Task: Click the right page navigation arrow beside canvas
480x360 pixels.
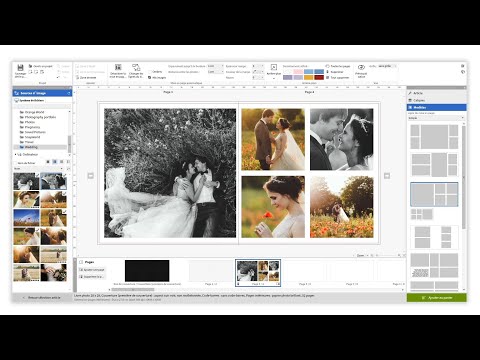Action: [x=387, y=176]
